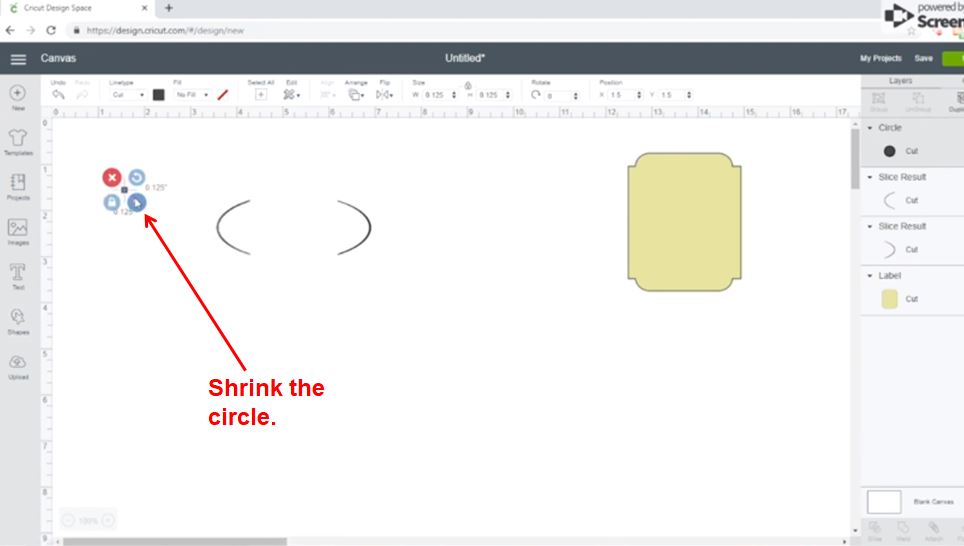Click the dark linetype color swatch
This screenshot has width=964, height=546.
pos(159,95)
